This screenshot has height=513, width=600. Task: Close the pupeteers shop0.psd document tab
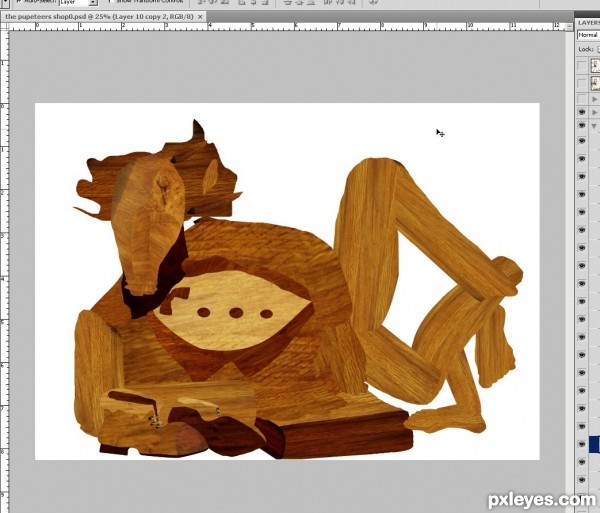point(200,17)
